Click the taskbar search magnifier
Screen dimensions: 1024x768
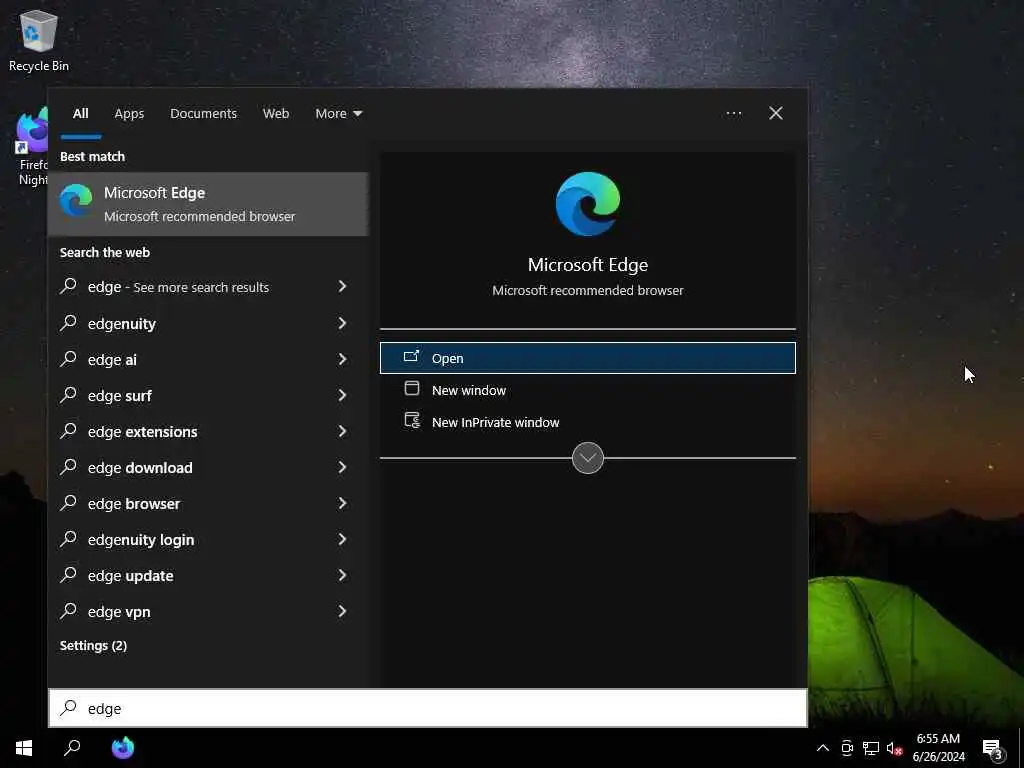point(72,748)
